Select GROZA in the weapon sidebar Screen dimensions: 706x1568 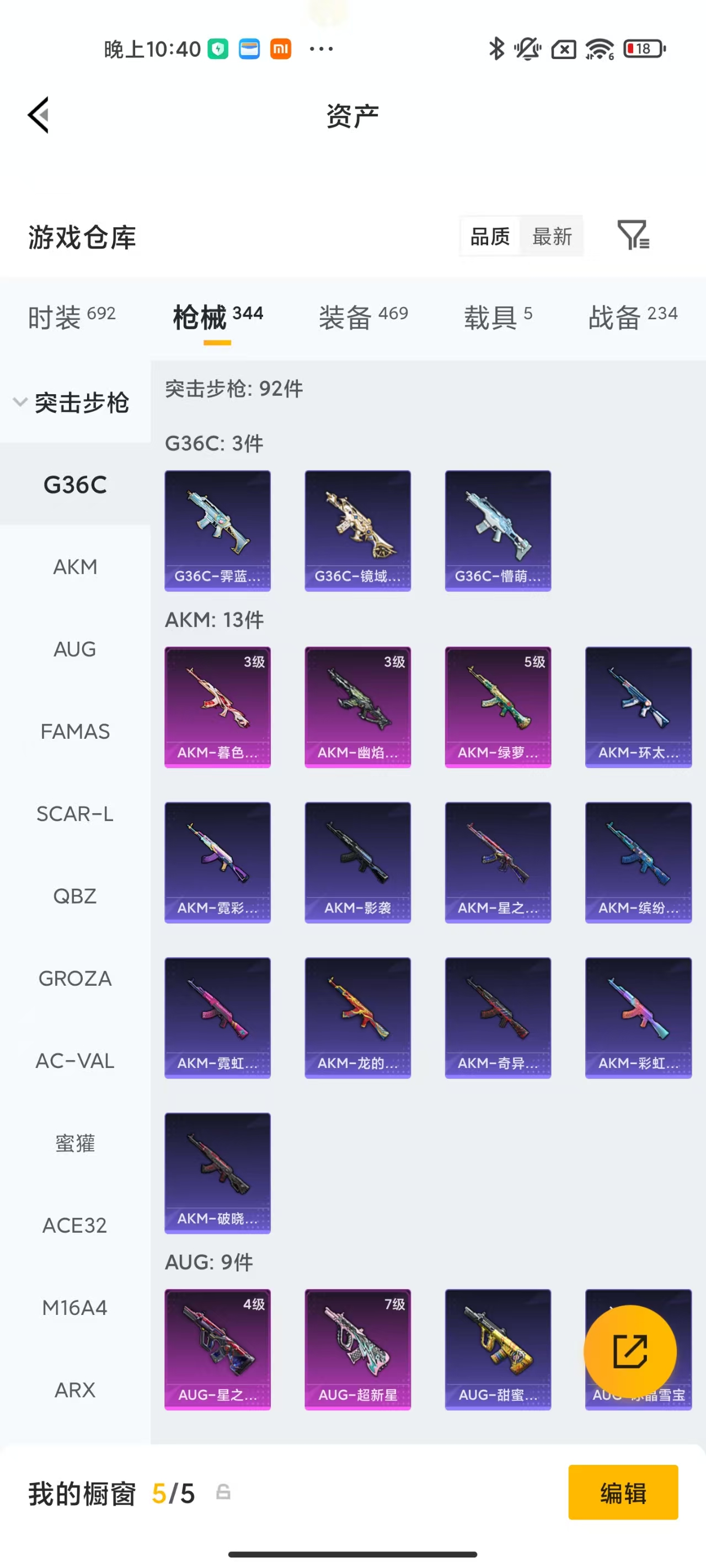coord(75,978)
